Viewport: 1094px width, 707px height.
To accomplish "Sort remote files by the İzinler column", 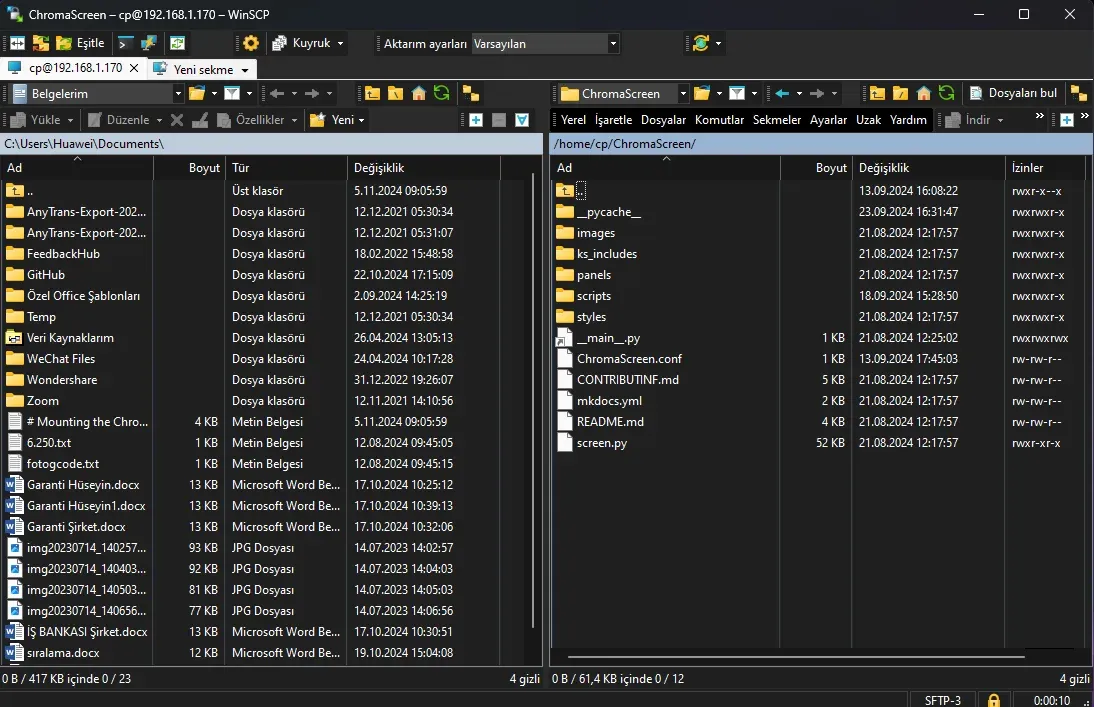I will (x=1046, y=168).
